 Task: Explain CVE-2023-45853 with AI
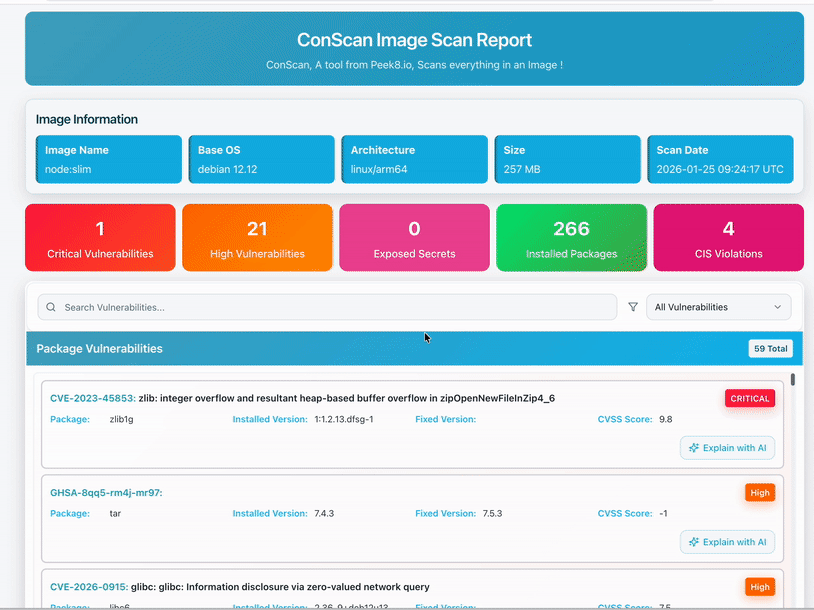[x=727, y=448]
